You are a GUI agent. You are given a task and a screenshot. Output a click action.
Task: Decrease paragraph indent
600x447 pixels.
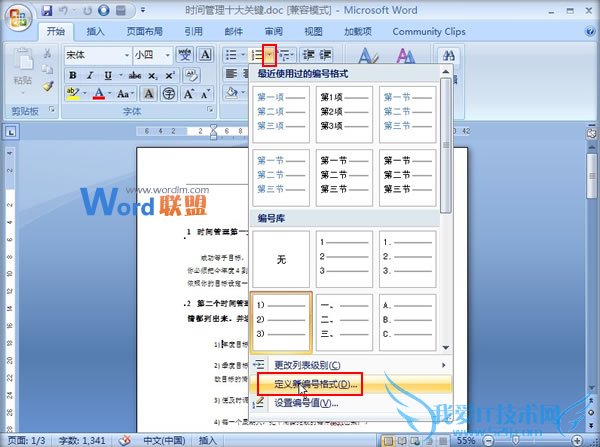tap(308, 55)
